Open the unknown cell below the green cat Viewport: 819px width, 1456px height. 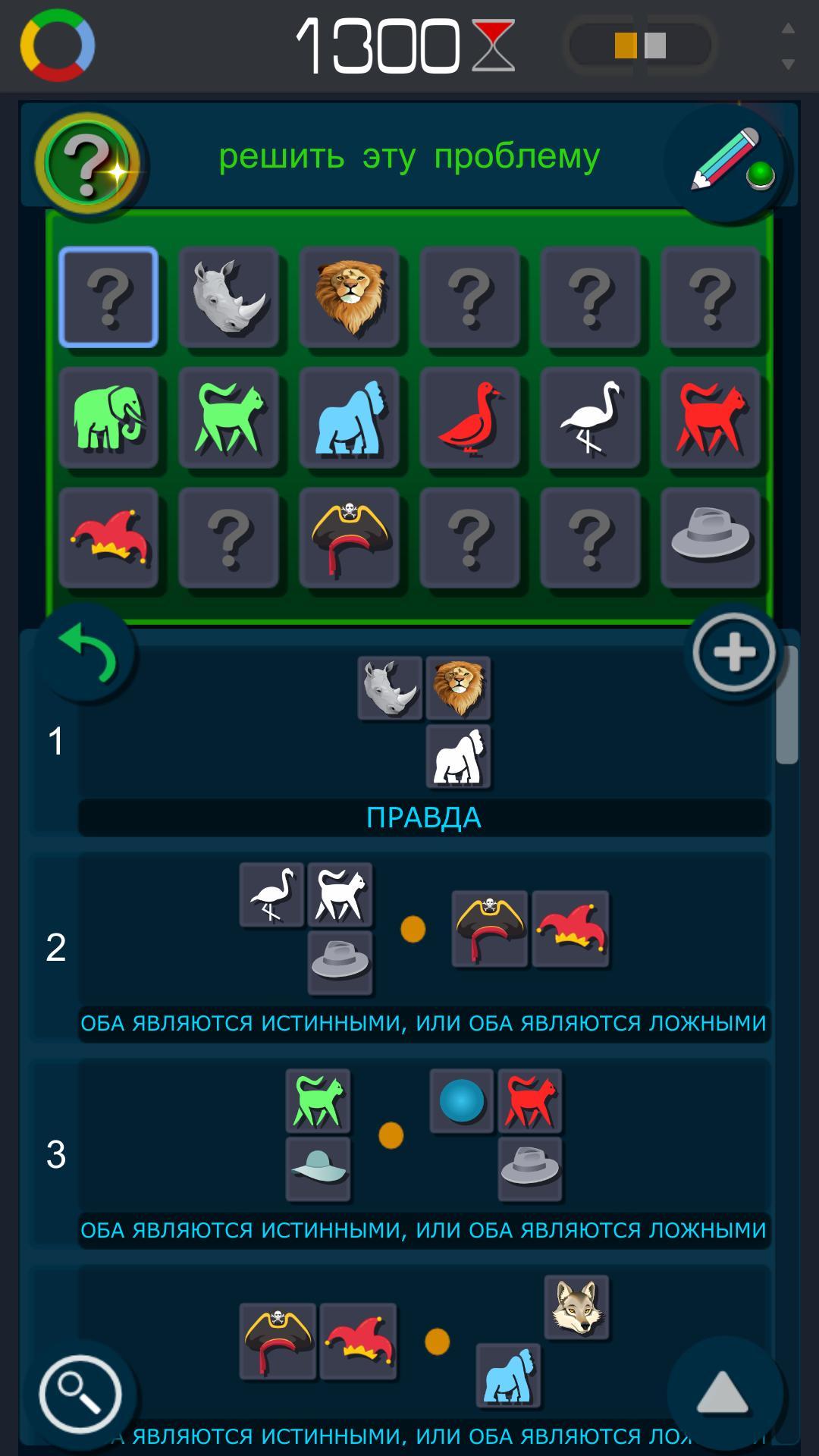228,538
